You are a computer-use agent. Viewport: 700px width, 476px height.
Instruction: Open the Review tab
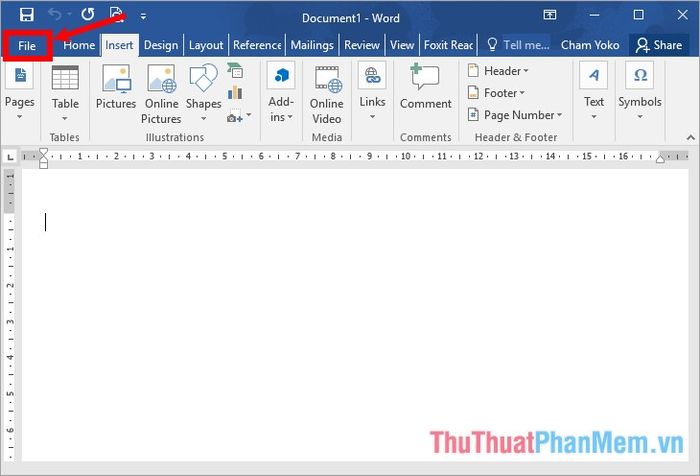[x=362, y=45]
